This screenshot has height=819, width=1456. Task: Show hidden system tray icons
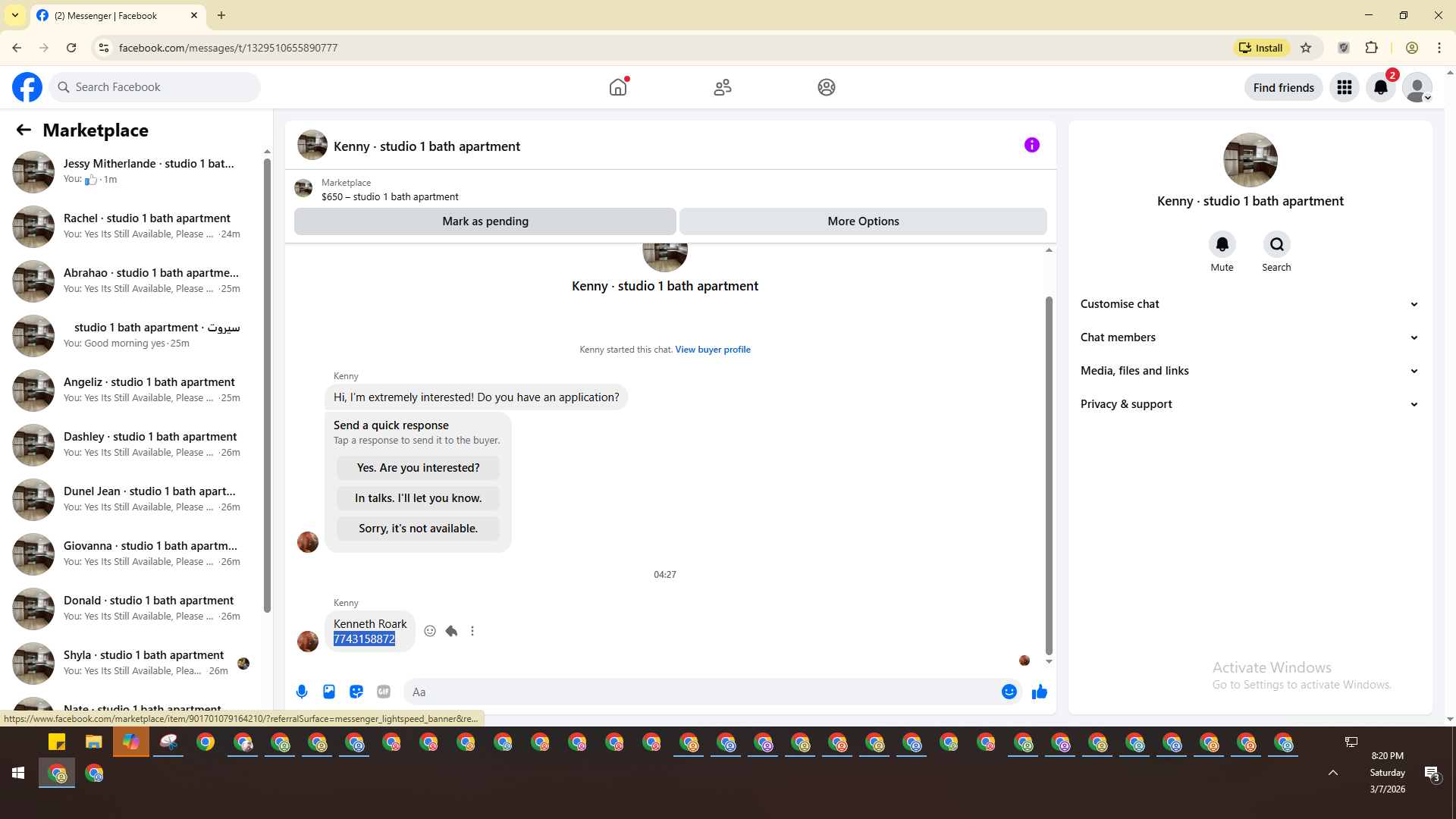point(1333,773)
